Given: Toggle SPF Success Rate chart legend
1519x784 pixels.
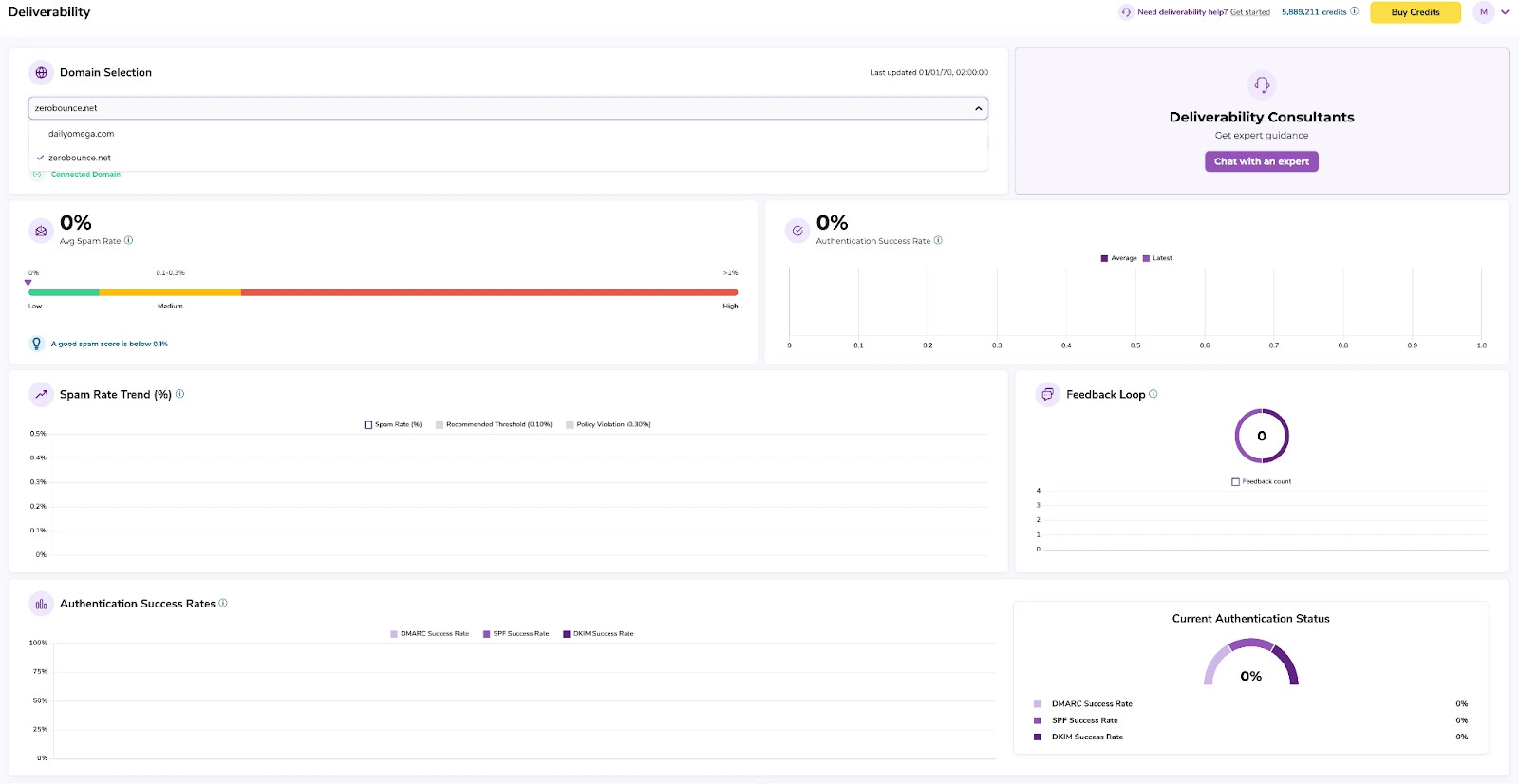Looking at the screenshot, I should (516, 633).
